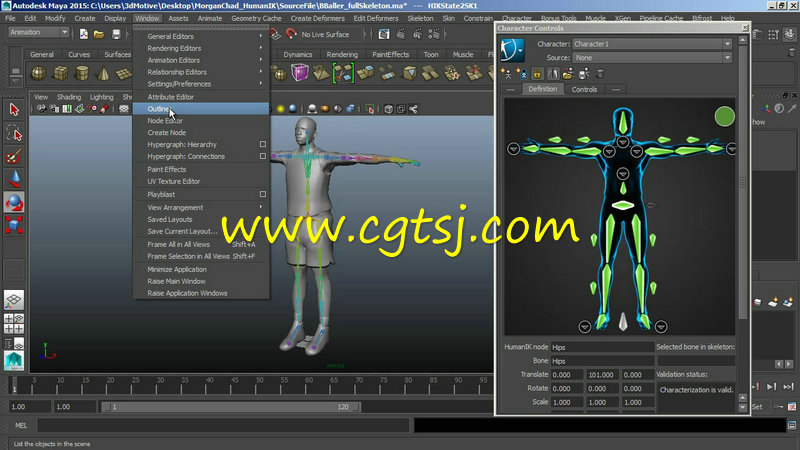Click the Translate Y field showing 101.000
Viewport: 800px width, 450px height.
[x=601, y=374]
